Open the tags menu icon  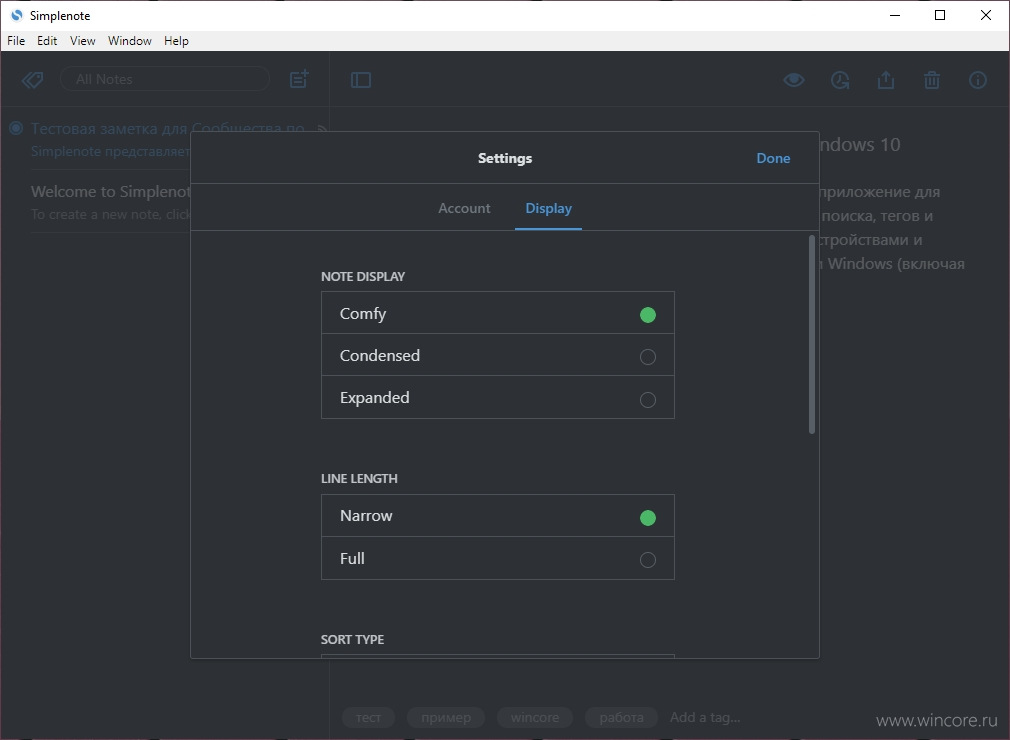pyautogui.click(x=32, y=80)
